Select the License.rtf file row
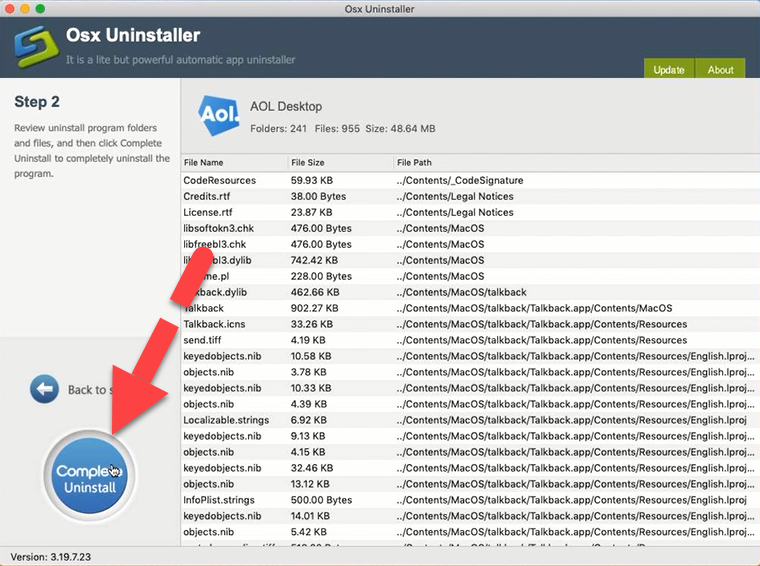The height and width of the screenshot is (566, 760). point(470,212)
